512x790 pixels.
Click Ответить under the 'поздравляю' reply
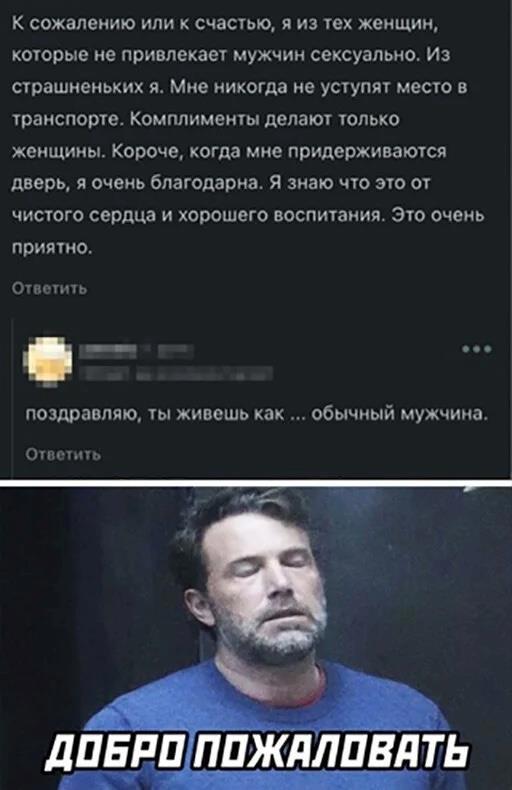point(63,454)
